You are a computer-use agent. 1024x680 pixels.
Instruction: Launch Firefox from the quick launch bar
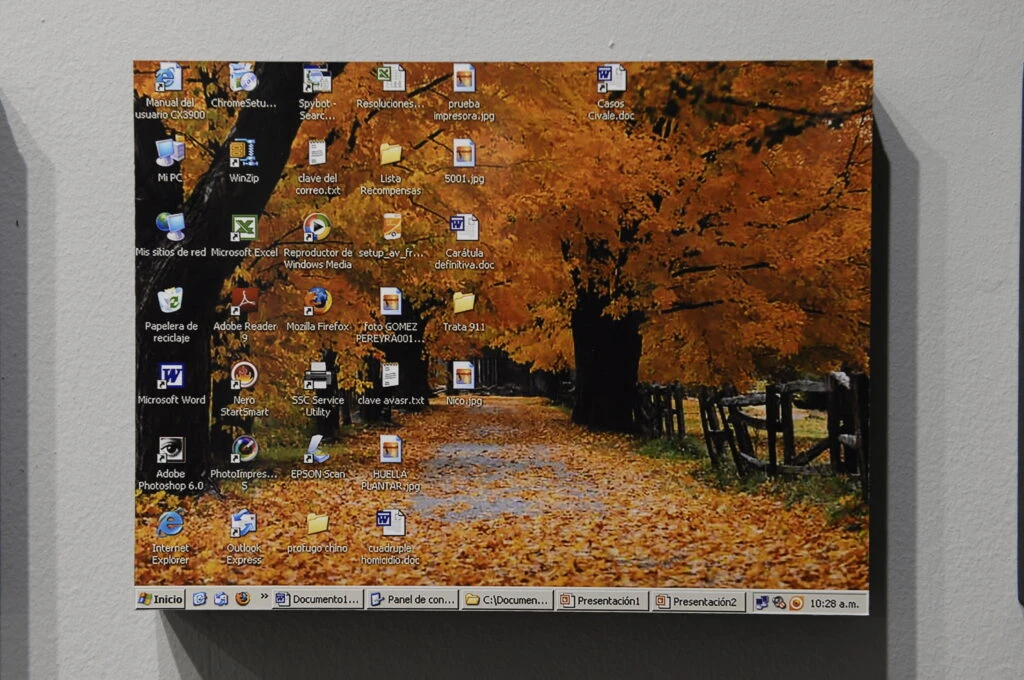click(242, 599)
